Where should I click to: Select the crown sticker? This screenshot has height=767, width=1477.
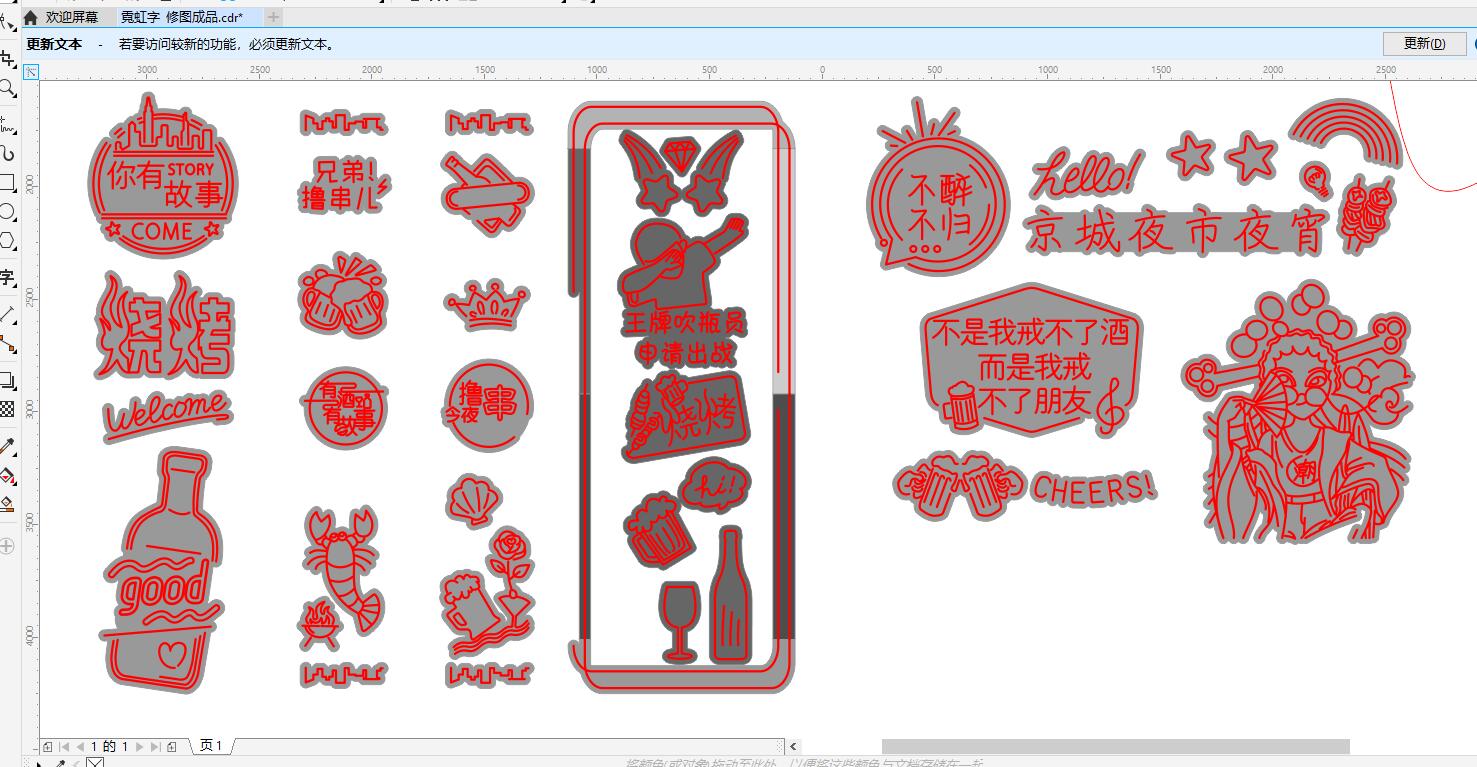point(487,306)
